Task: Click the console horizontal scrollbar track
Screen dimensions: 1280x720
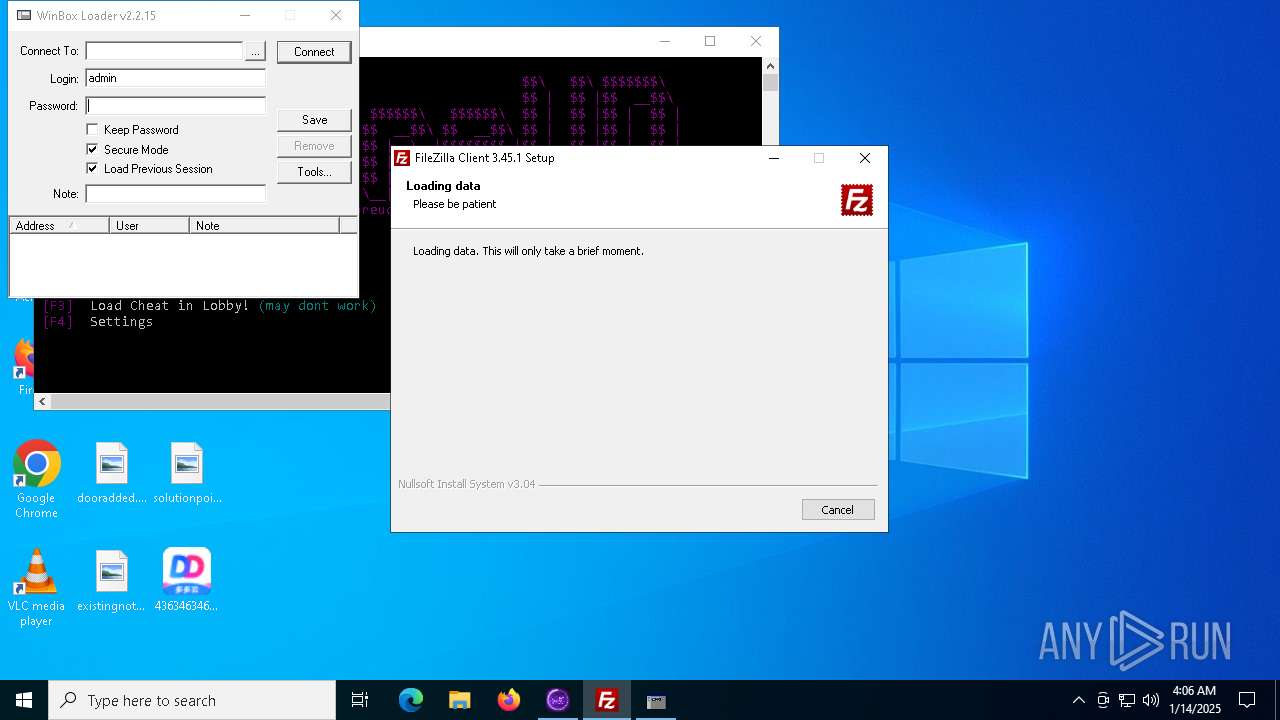Action: (220, 402)
